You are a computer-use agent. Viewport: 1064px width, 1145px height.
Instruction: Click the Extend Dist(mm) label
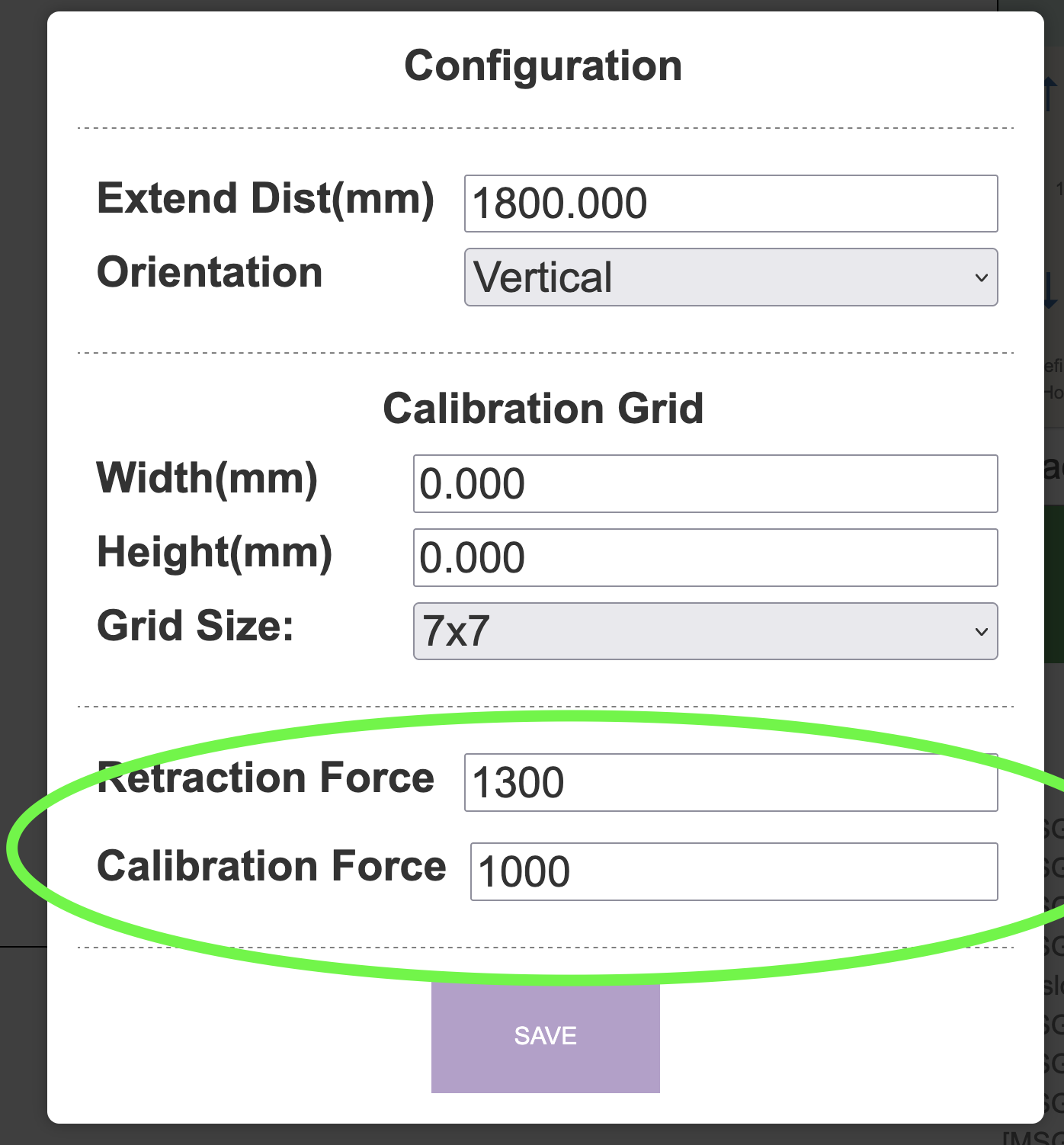coord(265,199)
